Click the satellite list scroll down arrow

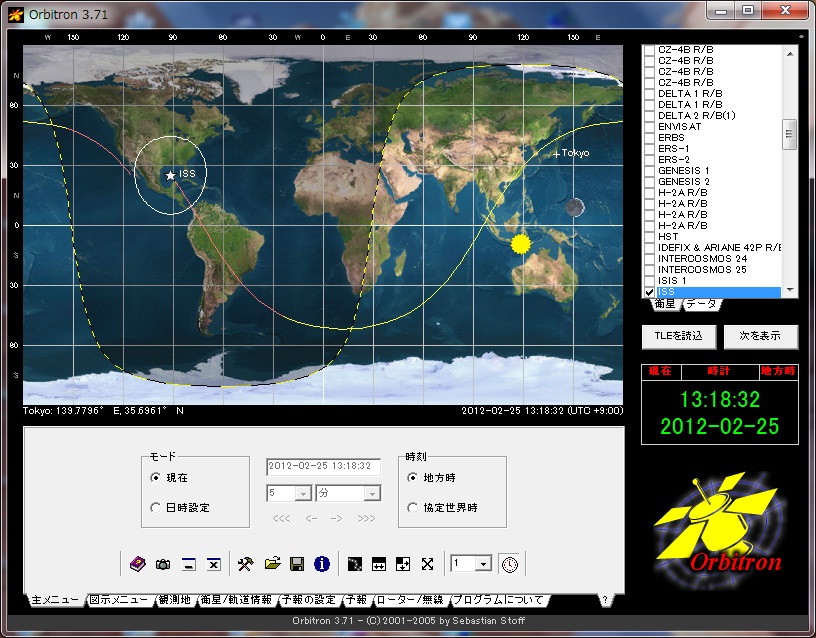(790, 290)
